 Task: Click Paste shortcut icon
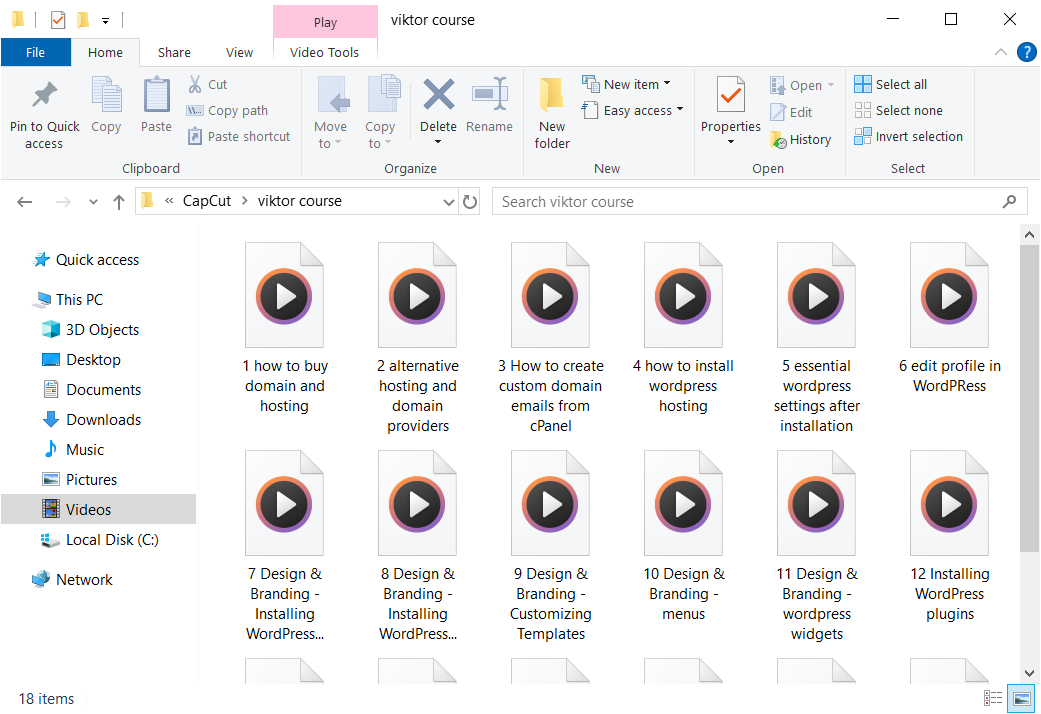pos(195,136)
